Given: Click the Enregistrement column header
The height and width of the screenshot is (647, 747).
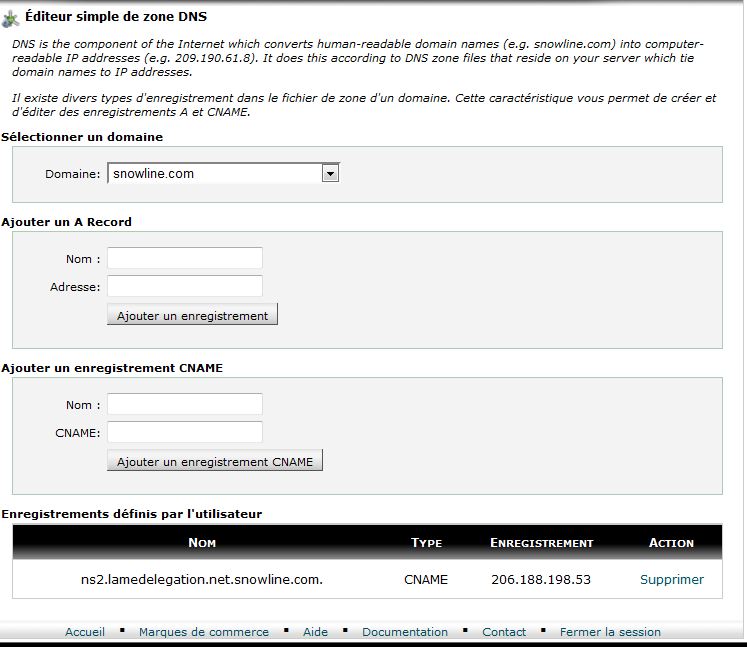Looking at the screenshot, I should 541,543.
